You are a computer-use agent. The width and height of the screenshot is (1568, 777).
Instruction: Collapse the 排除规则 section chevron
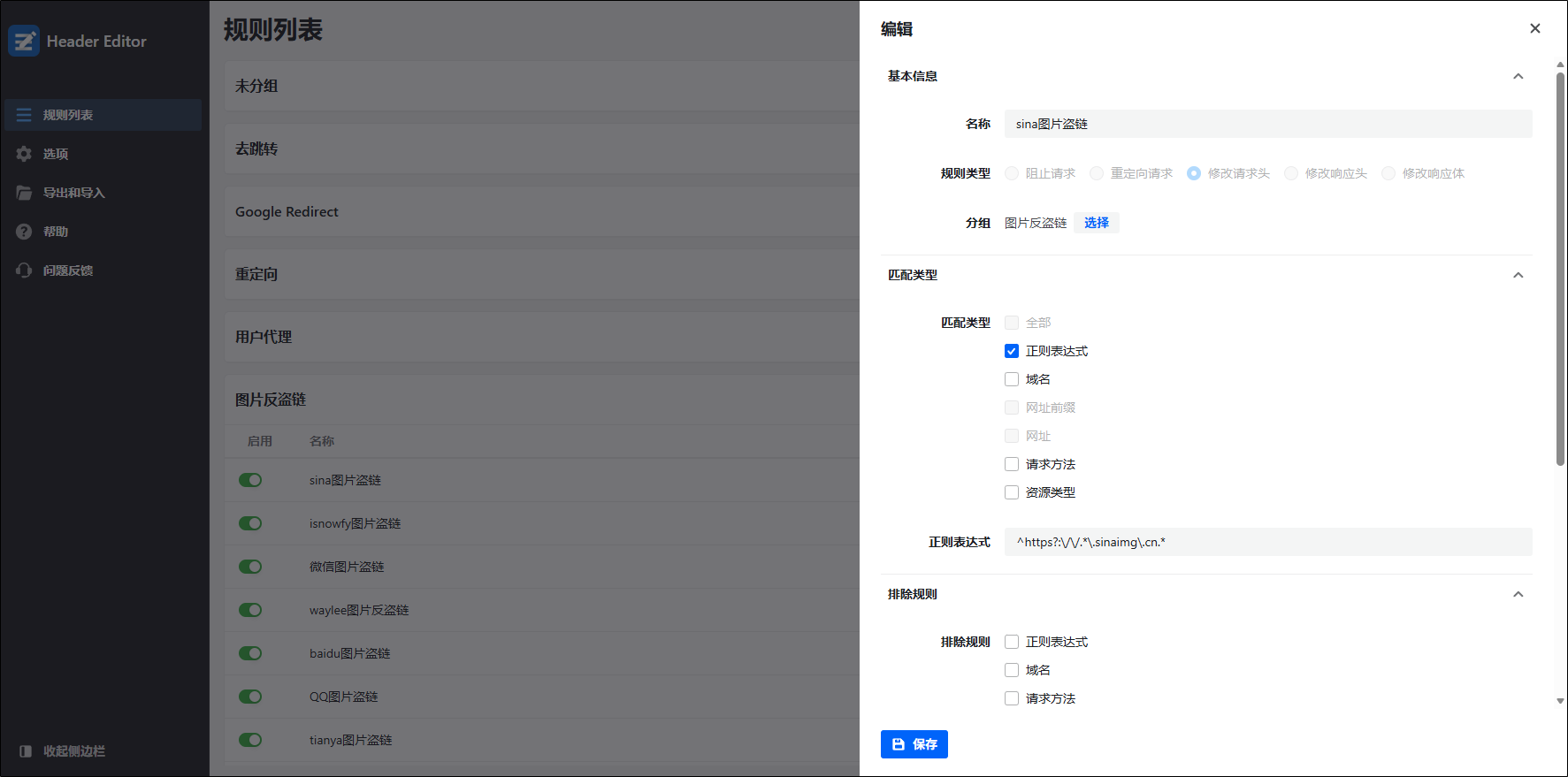point(1518,594)
